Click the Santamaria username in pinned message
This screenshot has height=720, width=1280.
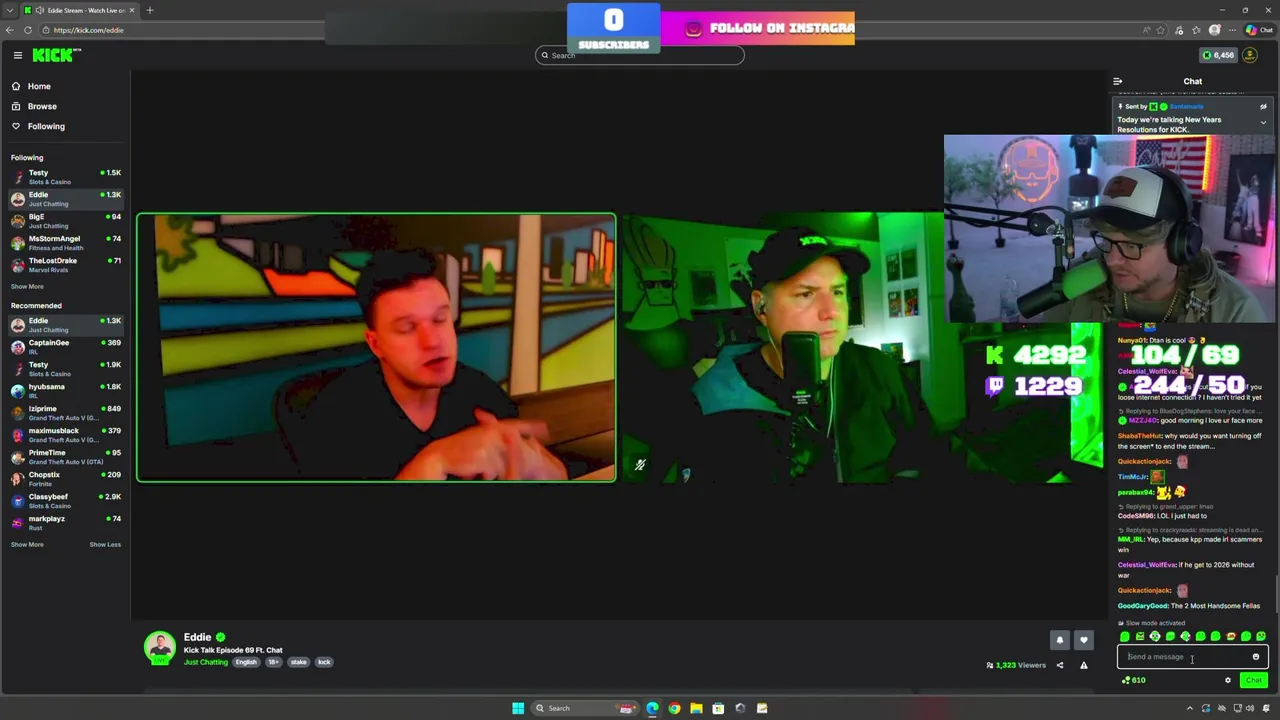(x=1186, y=106)
